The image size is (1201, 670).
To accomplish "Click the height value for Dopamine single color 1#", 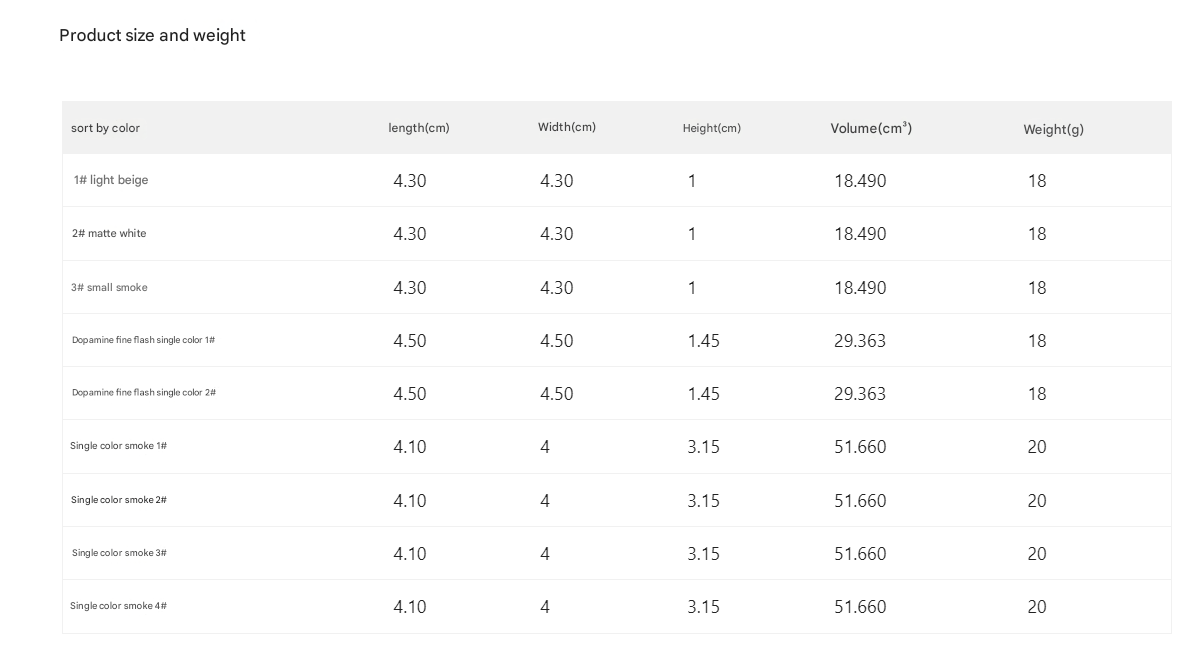I will click(703, 341).
